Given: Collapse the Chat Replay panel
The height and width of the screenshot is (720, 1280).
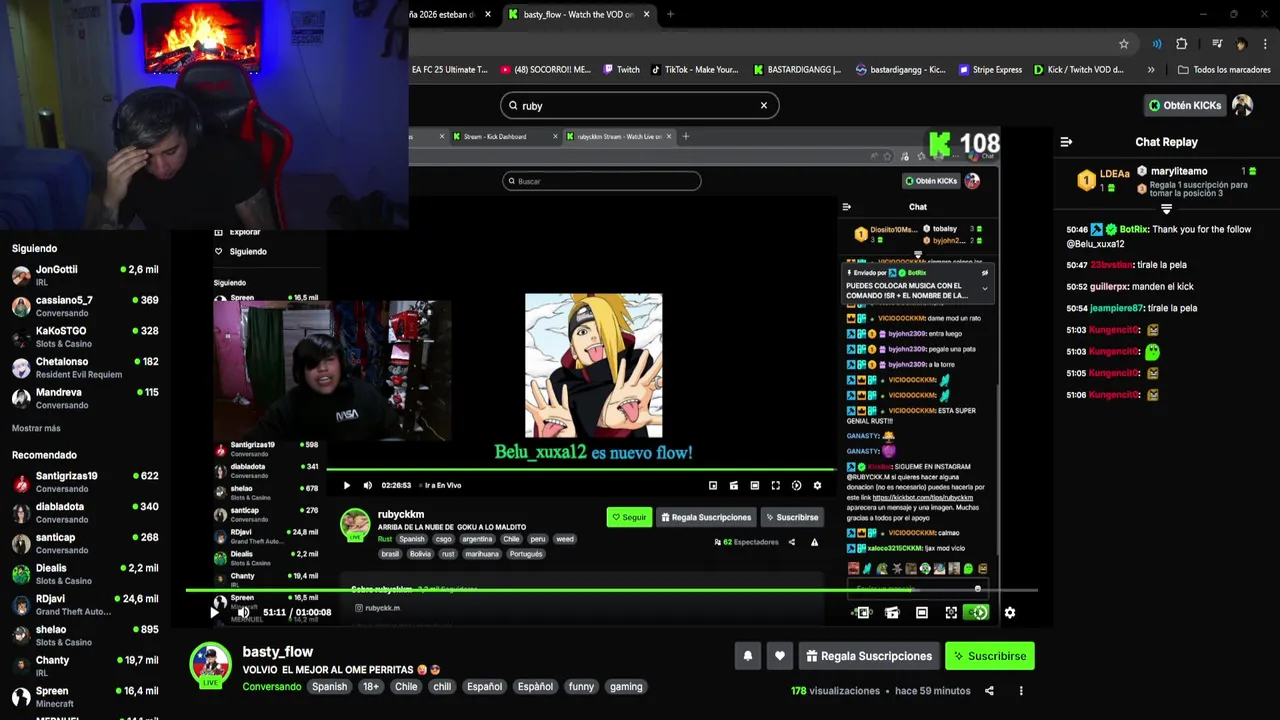Looking at the screenshot, I should tap(1066, 142).
